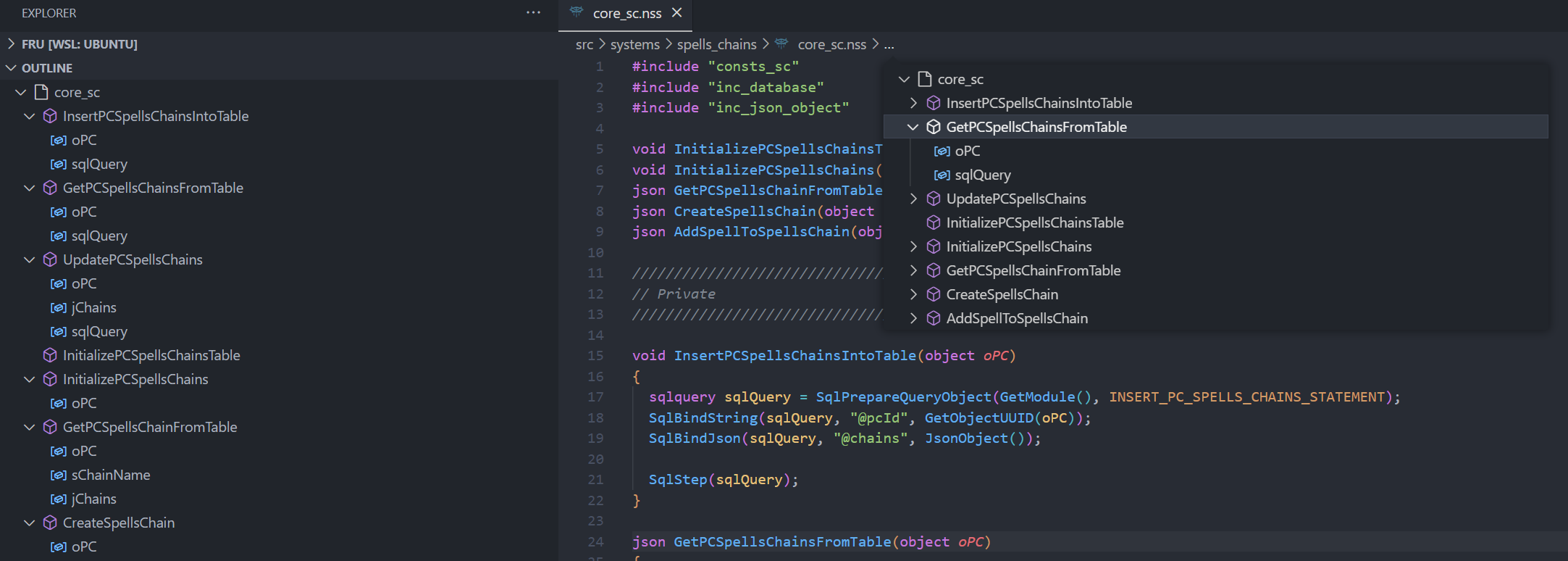Click GetPCSpellsChainsFromTable icon in breadcrumb dropdown
The height and width of the screenshot is (561, 1568).
(934, 127)
